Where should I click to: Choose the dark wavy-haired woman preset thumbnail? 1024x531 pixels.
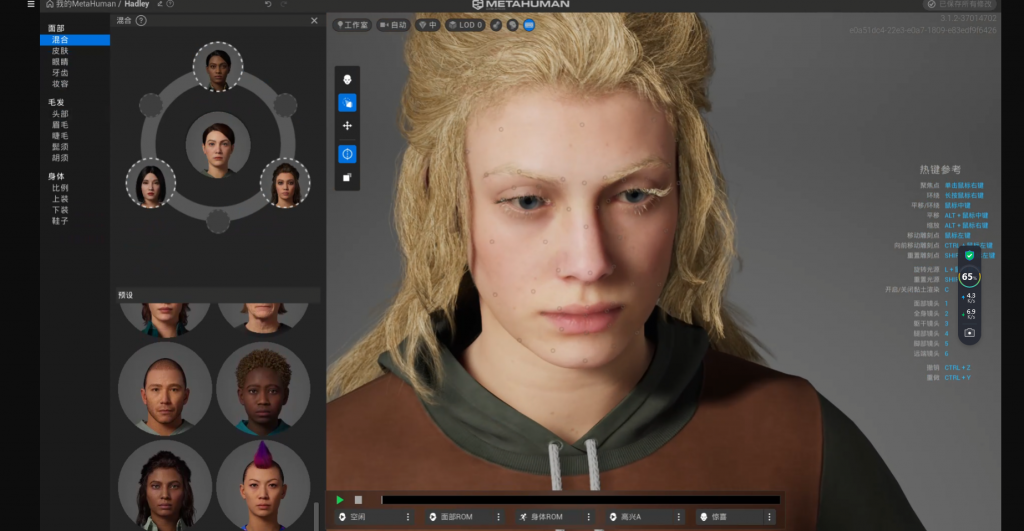pos(165,485)
